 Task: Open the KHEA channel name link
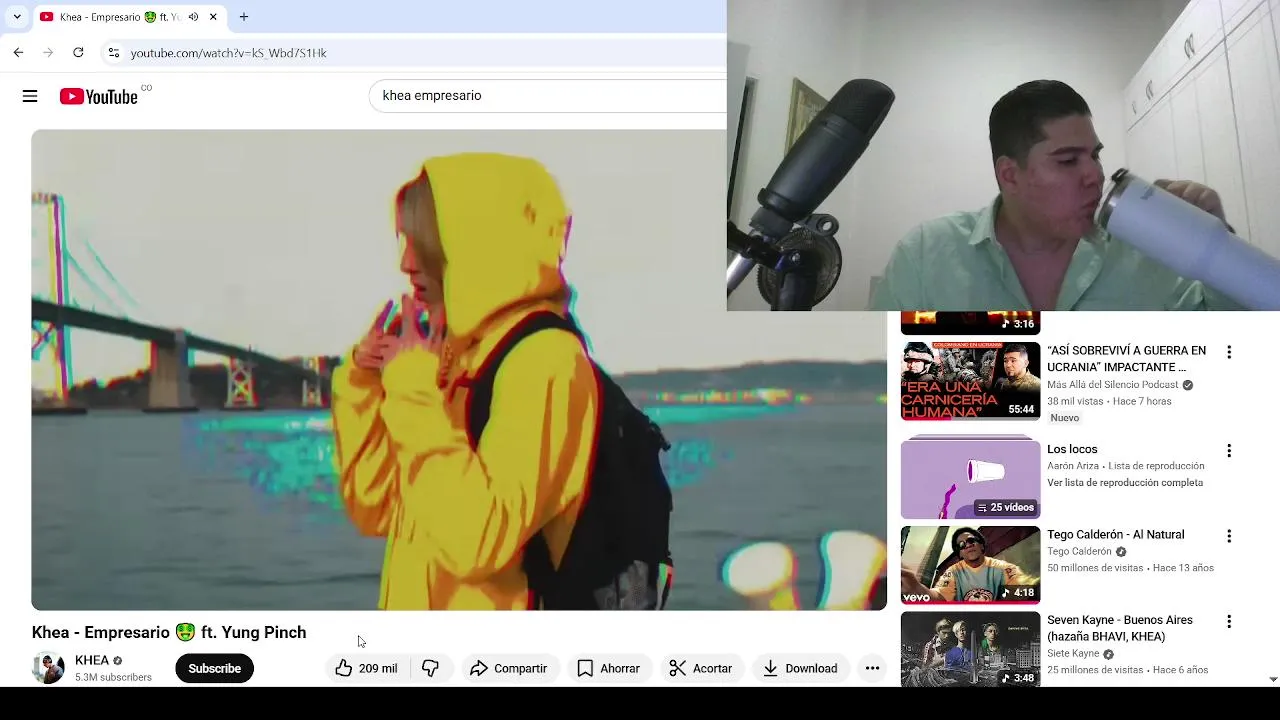(x=92, y=661)
